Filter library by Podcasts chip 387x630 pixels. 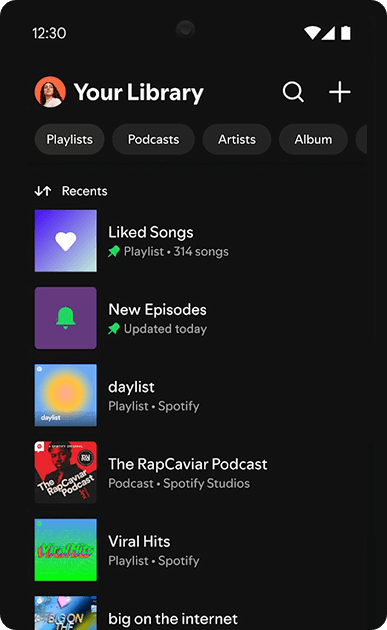tap(154, 139)
